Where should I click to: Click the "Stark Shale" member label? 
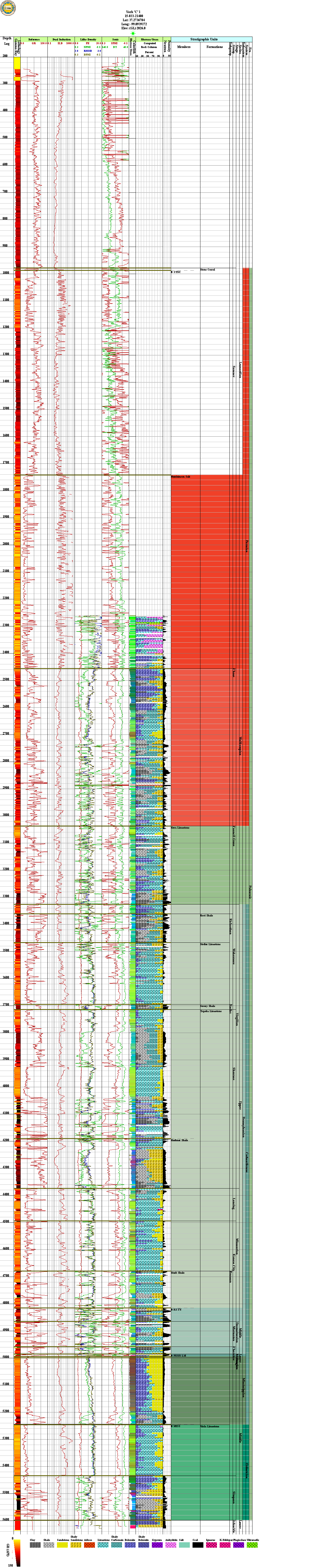(177, 1273)
